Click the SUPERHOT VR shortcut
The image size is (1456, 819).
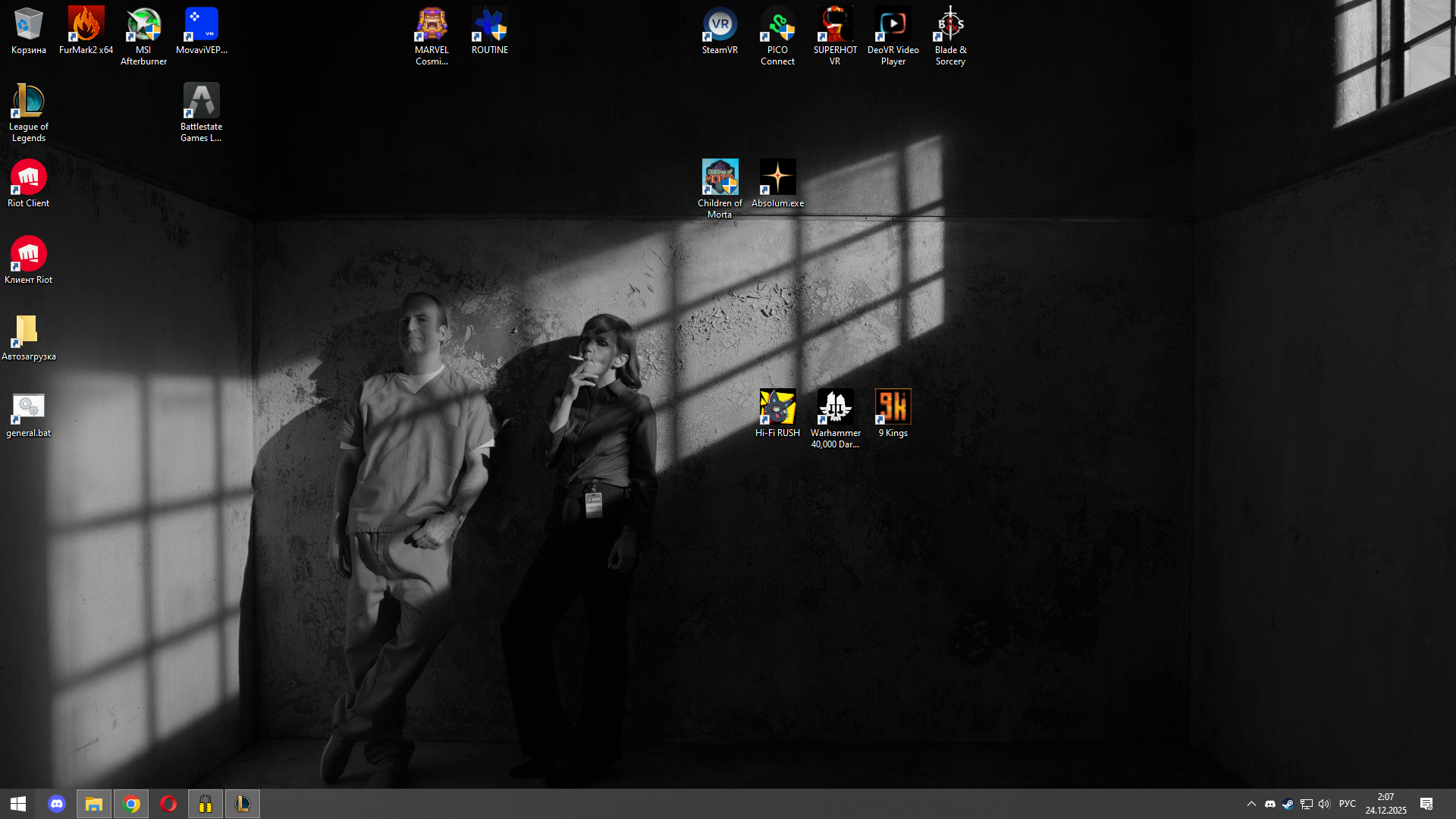(835, 25)
